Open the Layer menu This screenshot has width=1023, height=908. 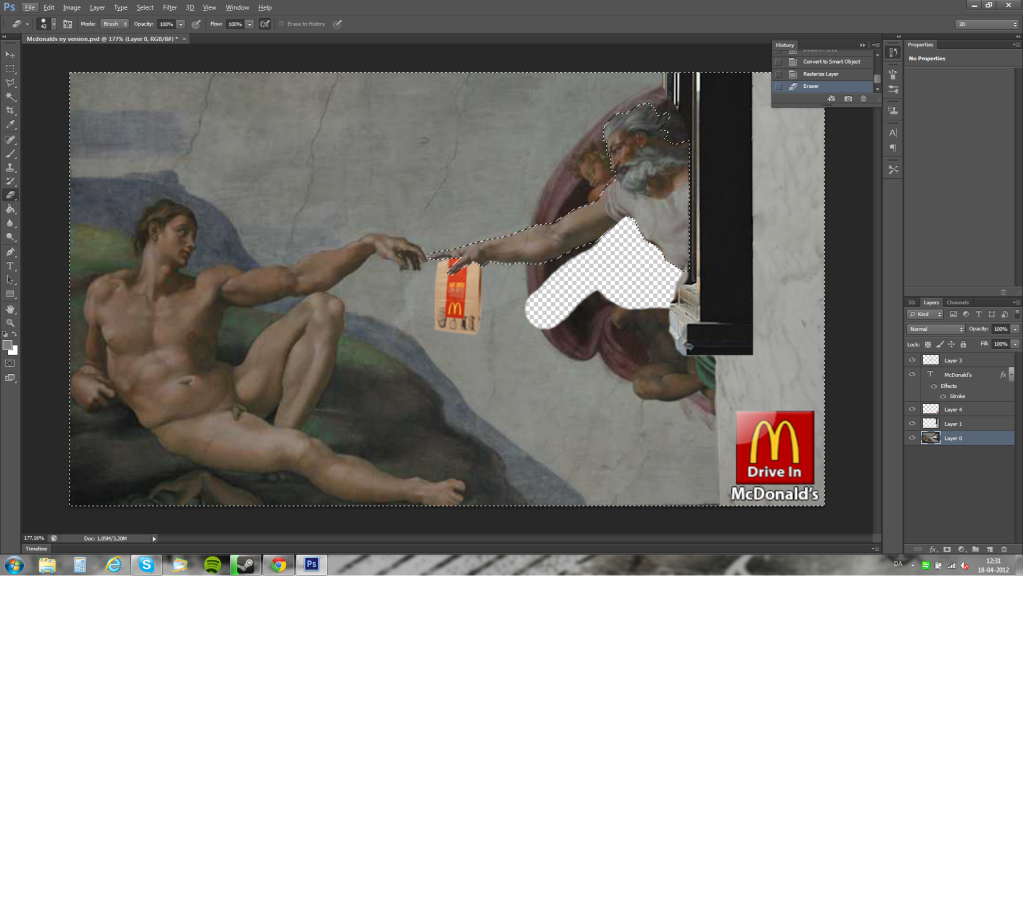[x=97, y=8]
